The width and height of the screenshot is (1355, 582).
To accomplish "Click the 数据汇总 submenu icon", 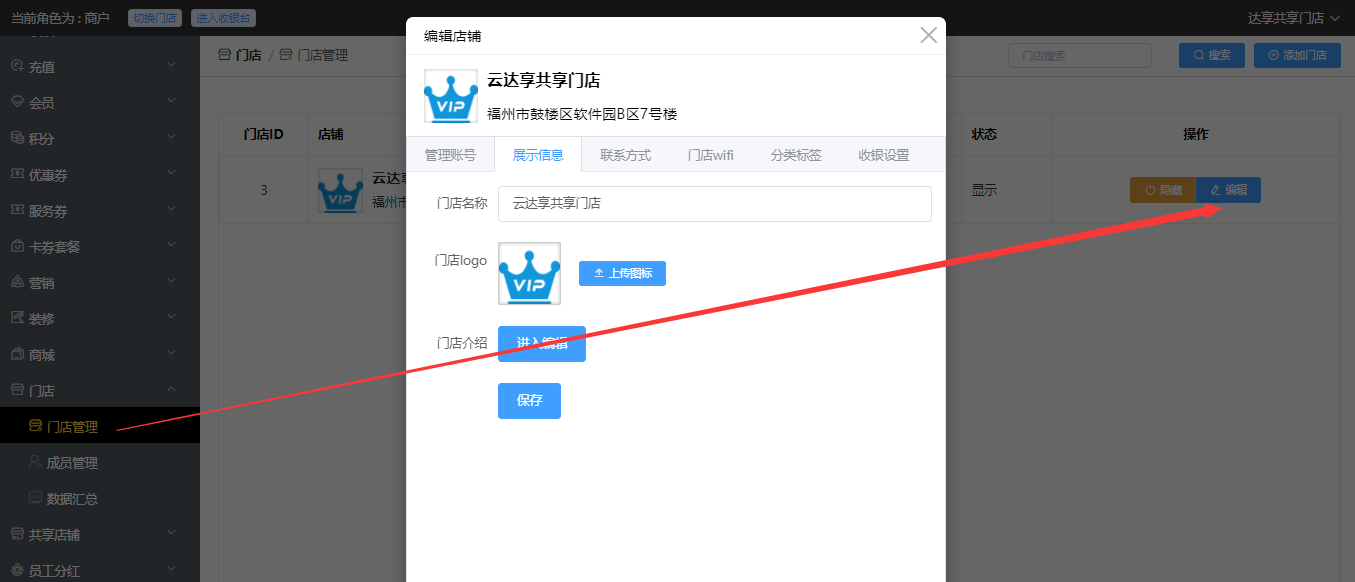I will click(x=35, y=498).
